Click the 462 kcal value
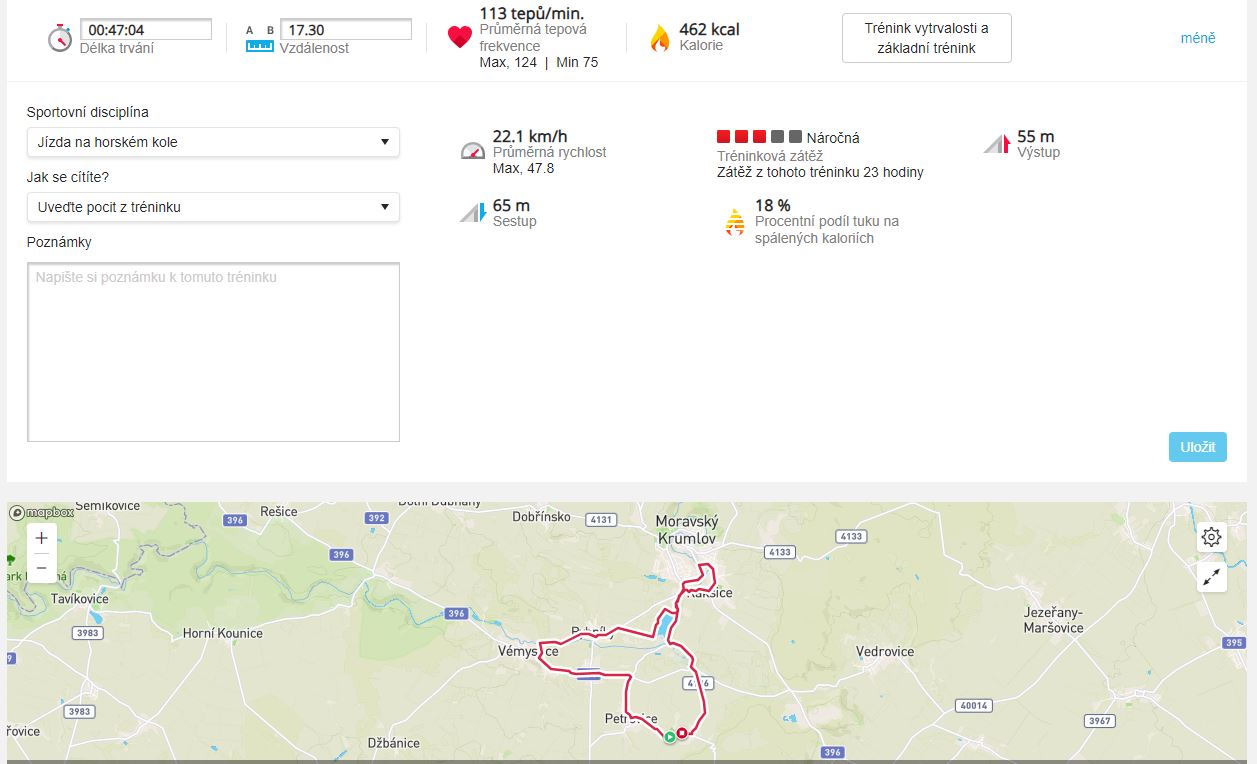The image size is (1257, 764). tap(709, 30)
